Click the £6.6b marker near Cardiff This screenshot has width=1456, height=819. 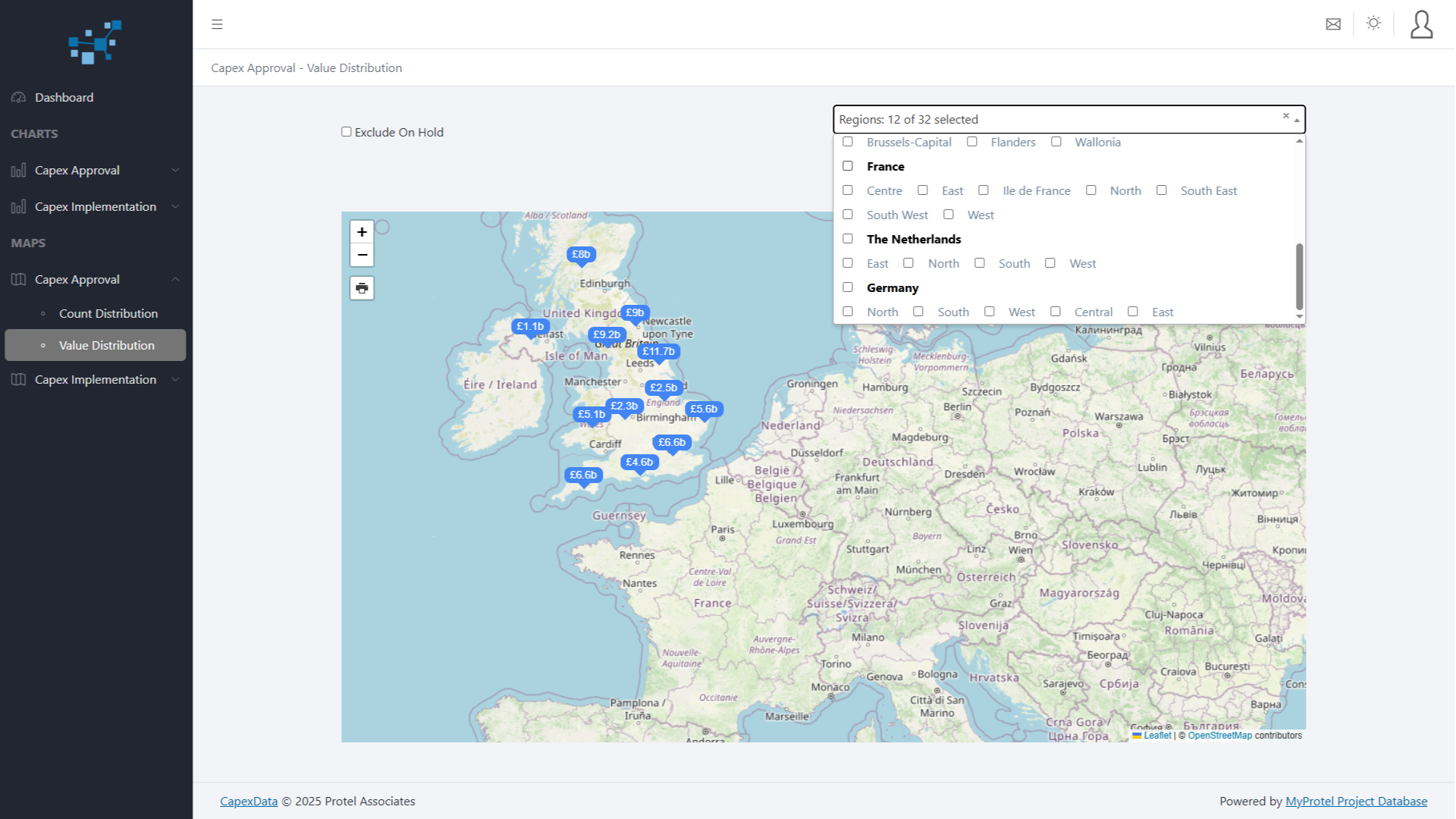[583, 475]
